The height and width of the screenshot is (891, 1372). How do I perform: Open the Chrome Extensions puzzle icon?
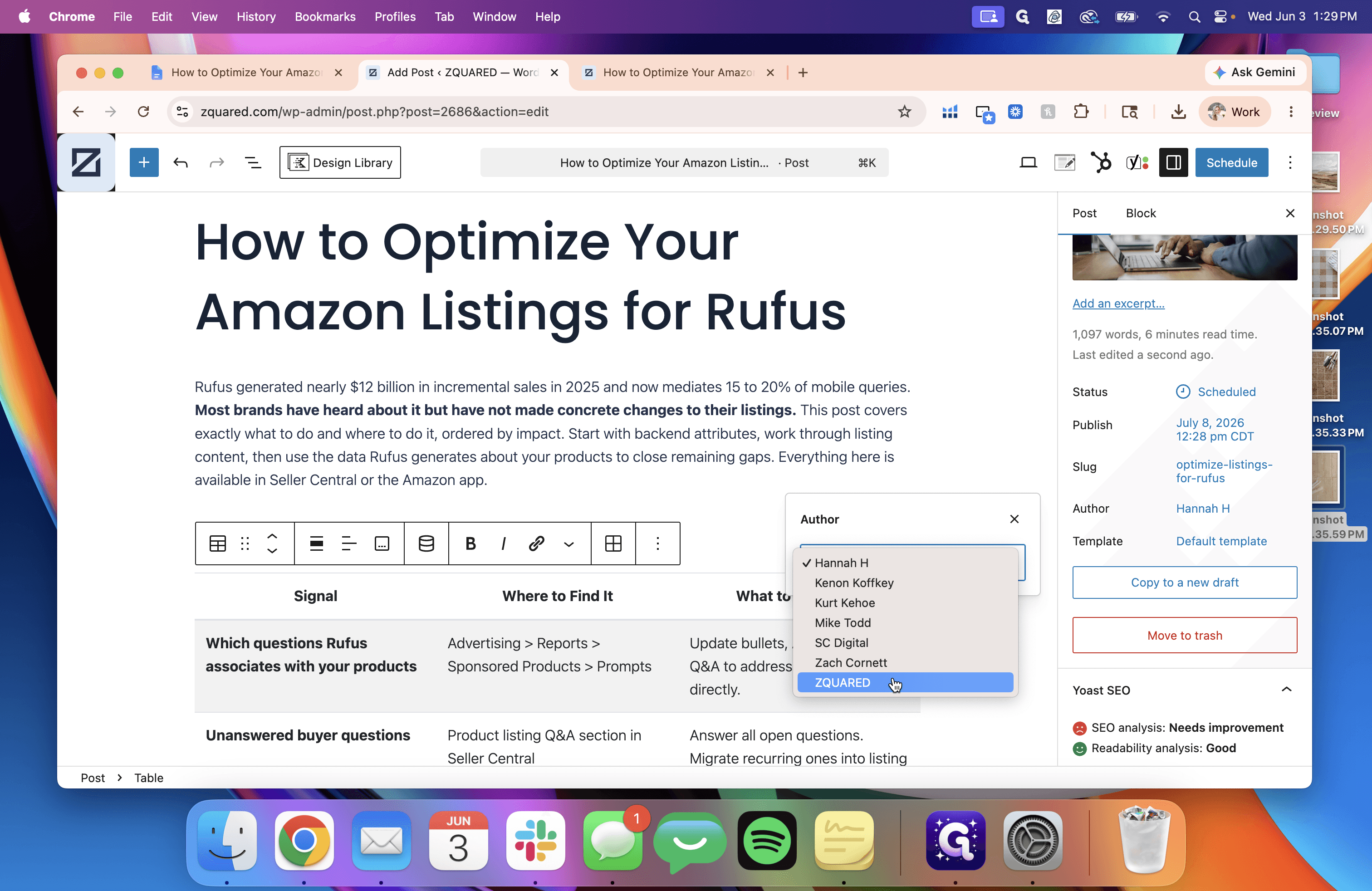pos(1081,112)
